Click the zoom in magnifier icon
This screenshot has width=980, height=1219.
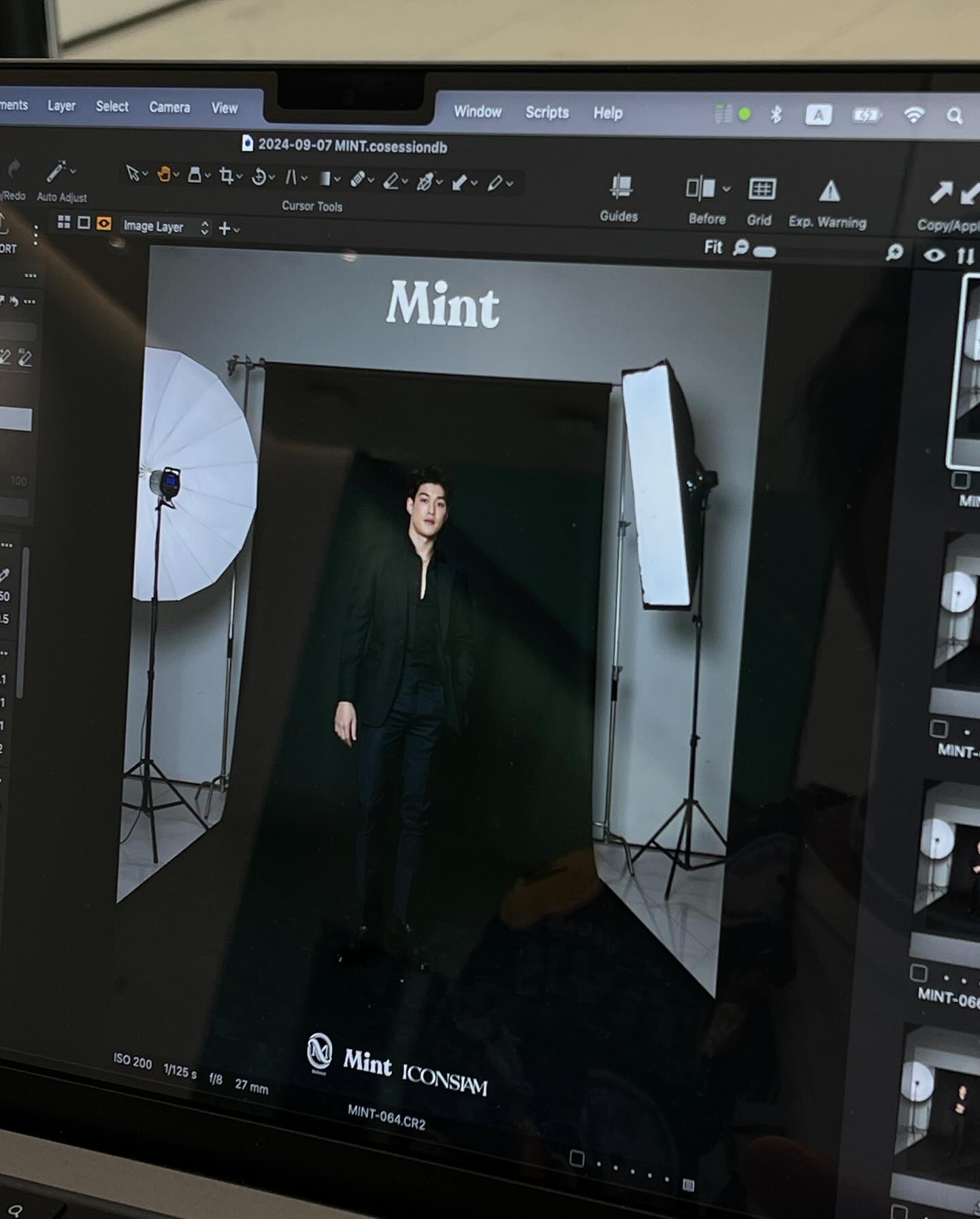(x=894, y=253)
